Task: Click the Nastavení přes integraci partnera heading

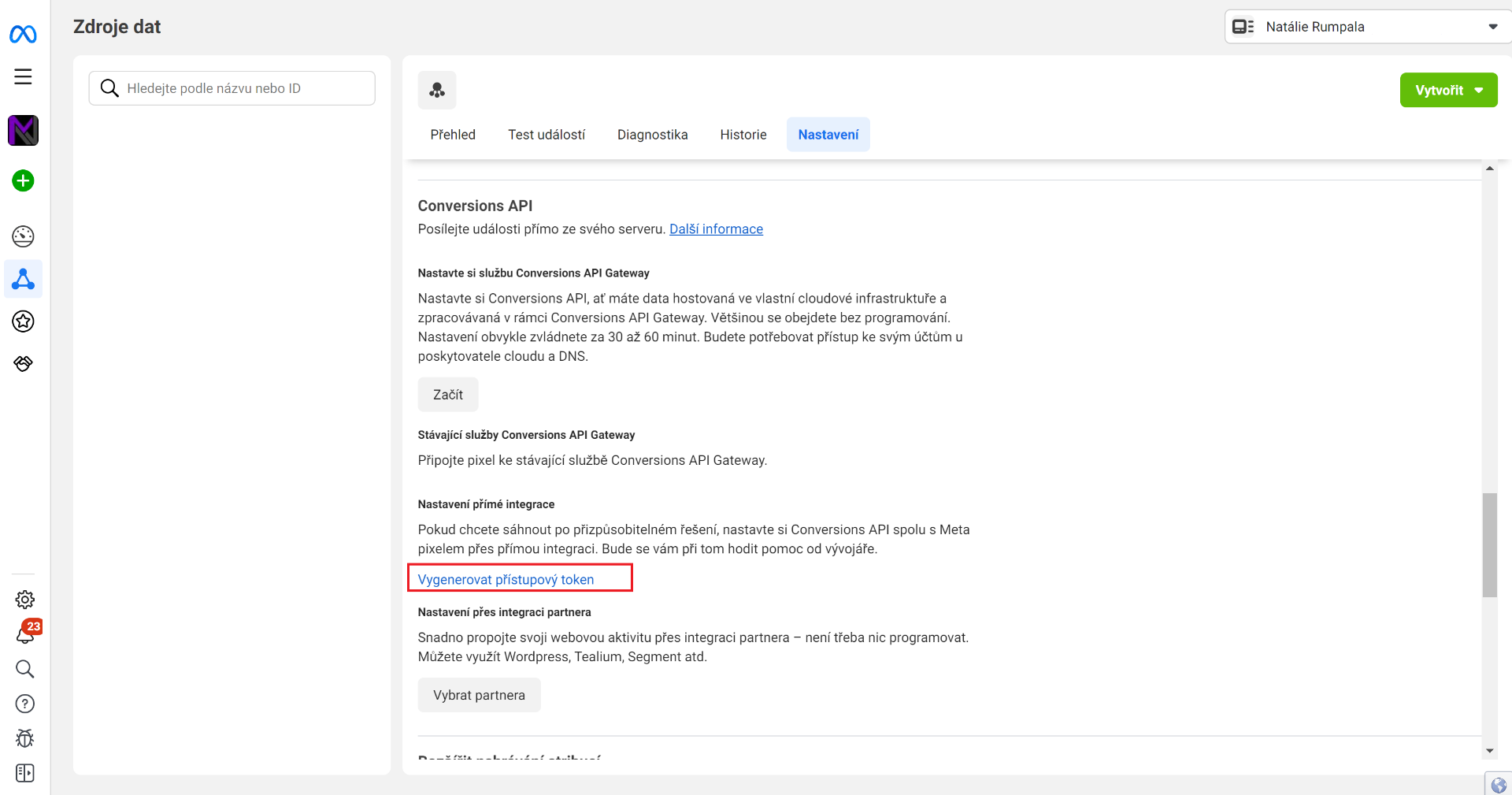Action: click(504, 612)
